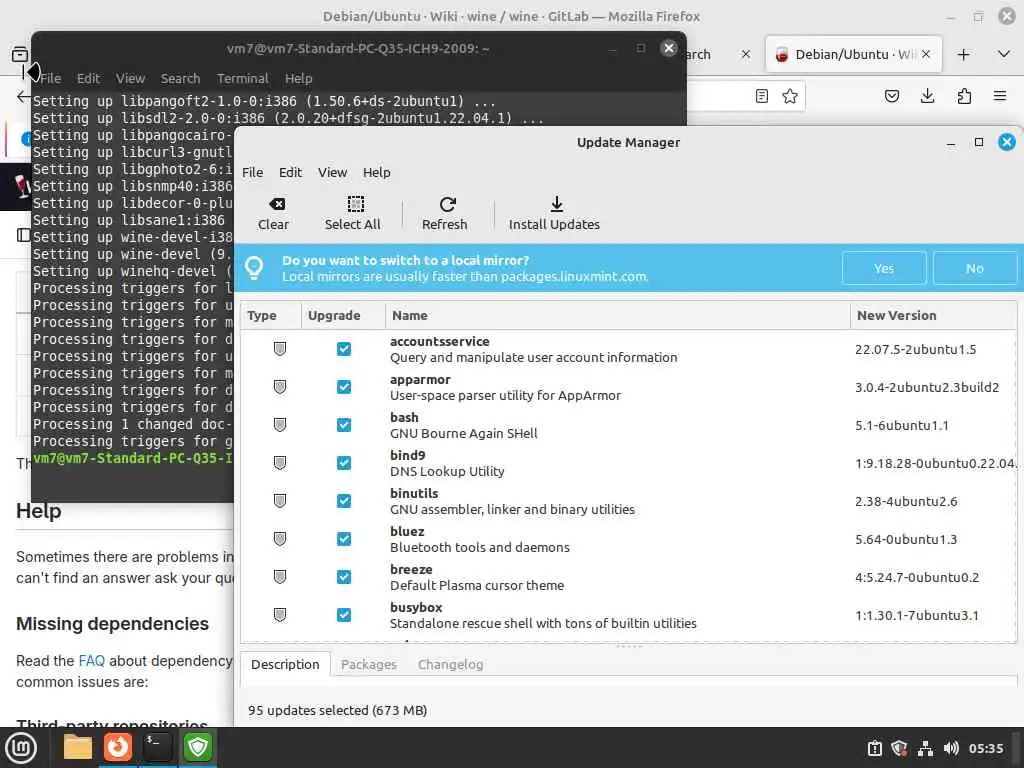Click the shield type icon for binutils
The image size is (1024, 768).
point(280,500)
